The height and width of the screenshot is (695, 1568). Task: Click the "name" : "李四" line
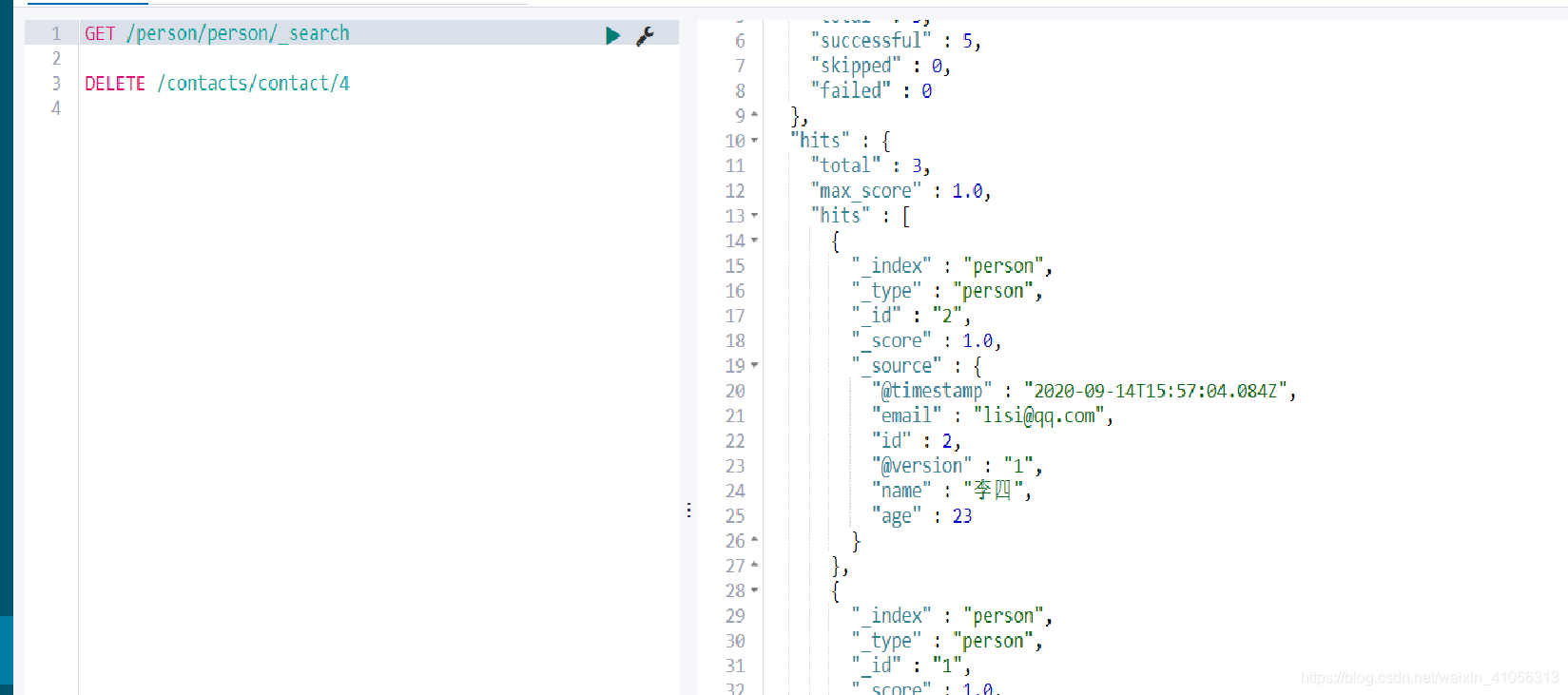pyautogui.click(x=952, y=491)
